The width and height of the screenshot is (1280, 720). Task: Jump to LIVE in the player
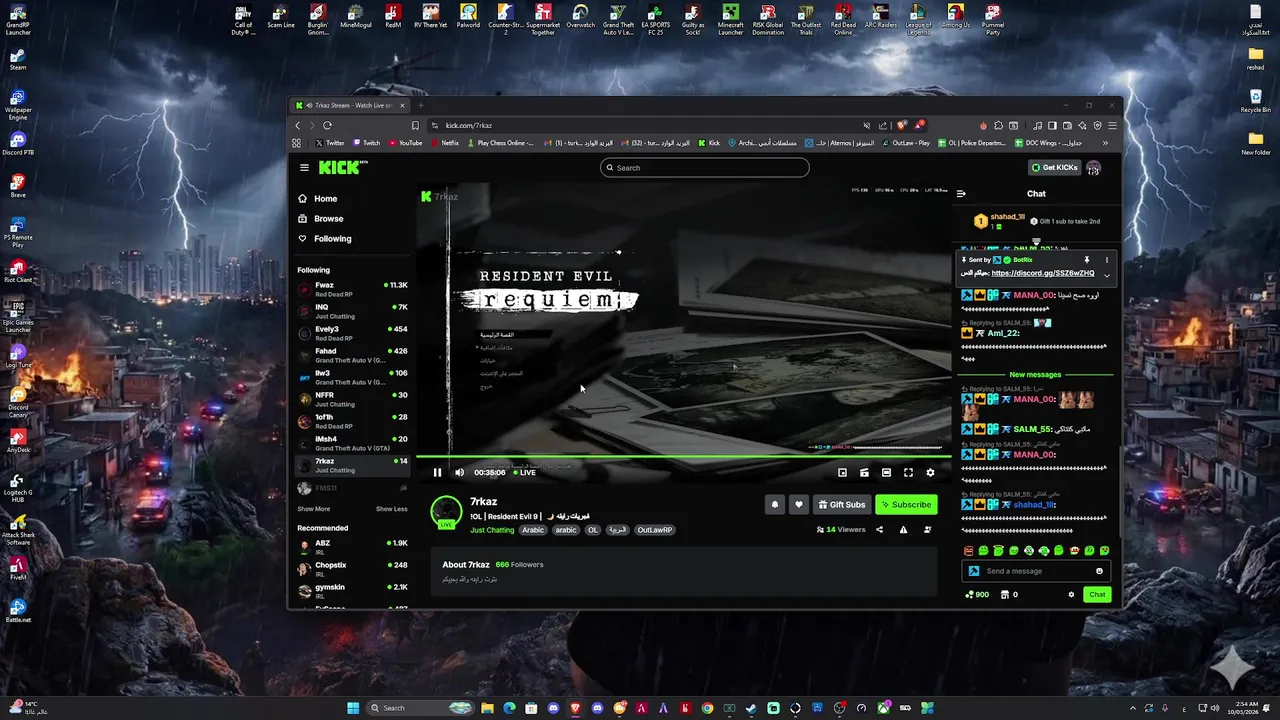pyautogui.click(x=525, y=472)
